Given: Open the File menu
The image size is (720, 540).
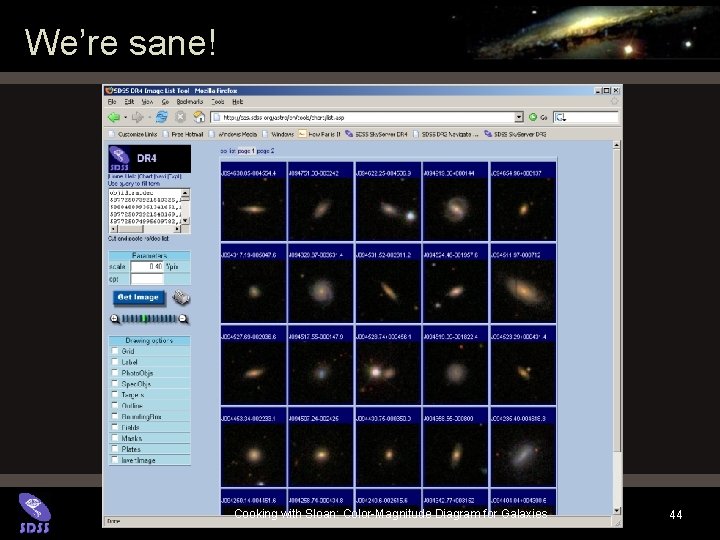Looking at the screenshot, I should (x=112, y=101).
